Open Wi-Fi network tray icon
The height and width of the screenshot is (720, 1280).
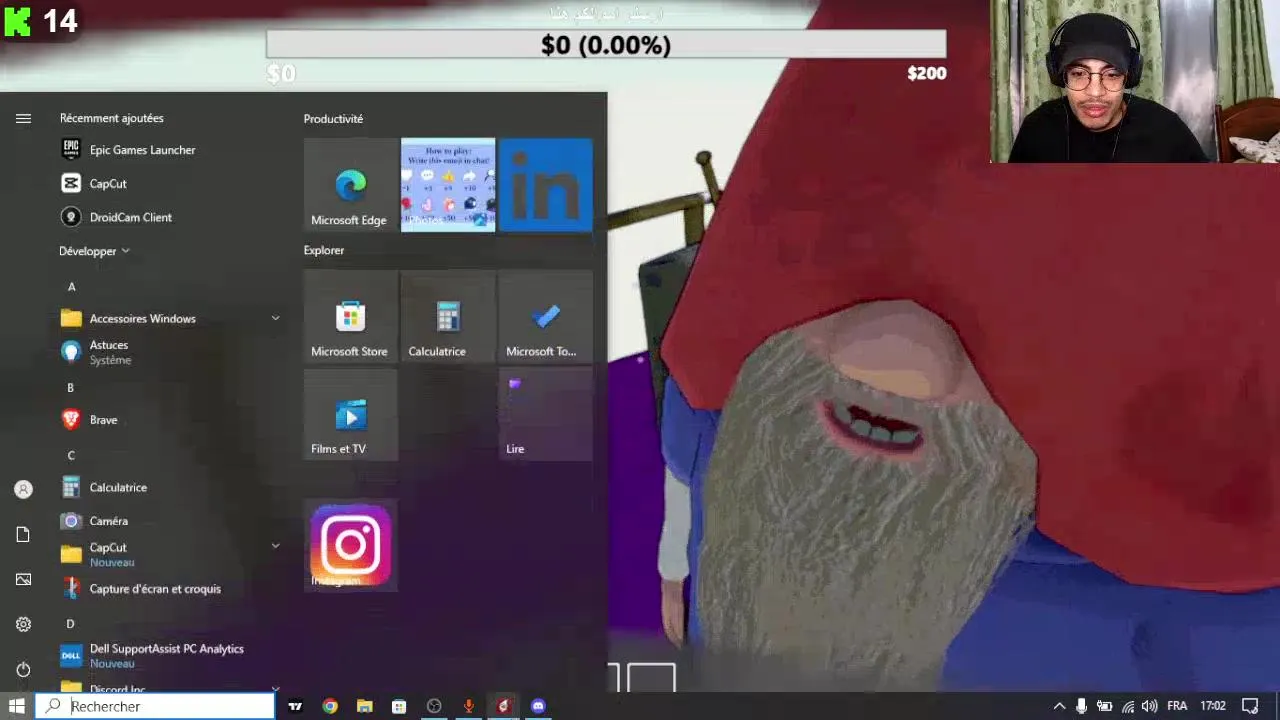tap(1128, 706)
